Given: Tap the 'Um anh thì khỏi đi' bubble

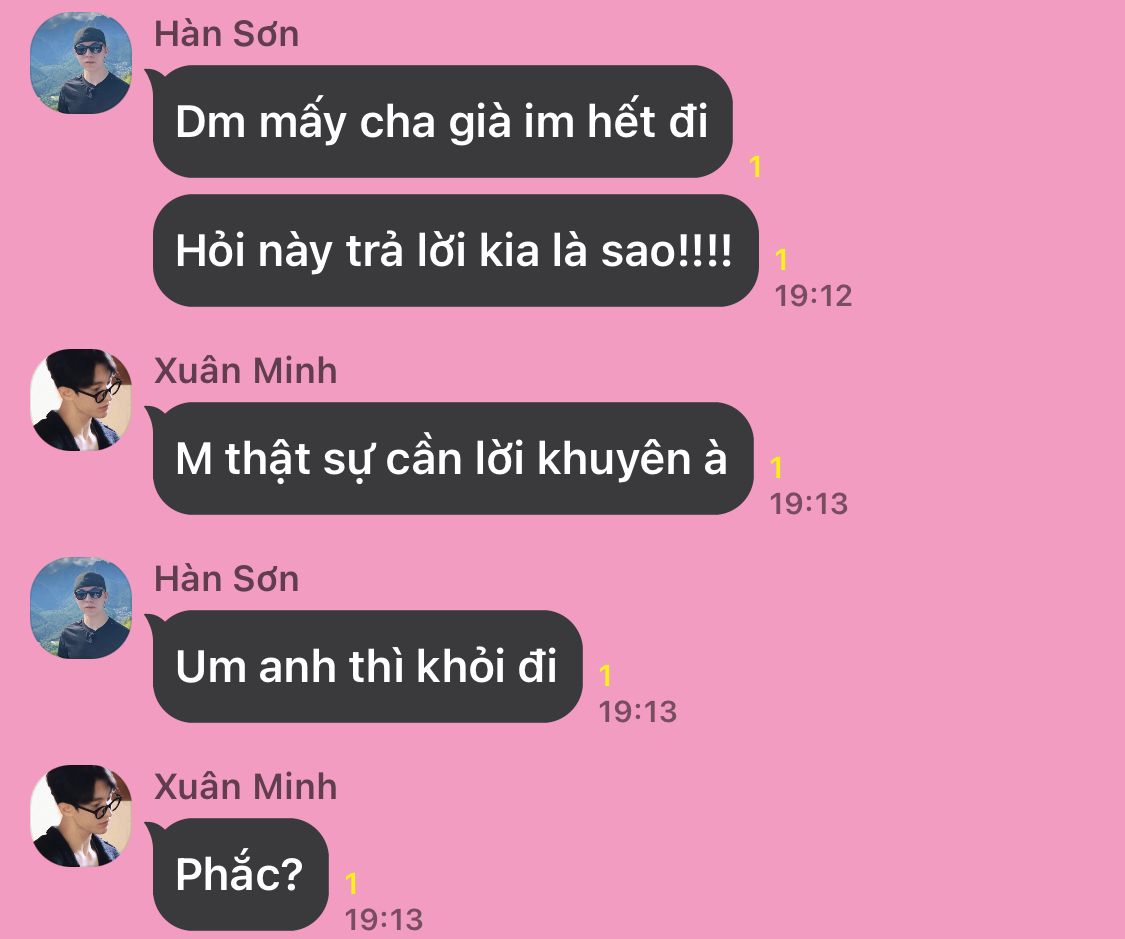Looking at the screenshot, I should coord(367,666).
